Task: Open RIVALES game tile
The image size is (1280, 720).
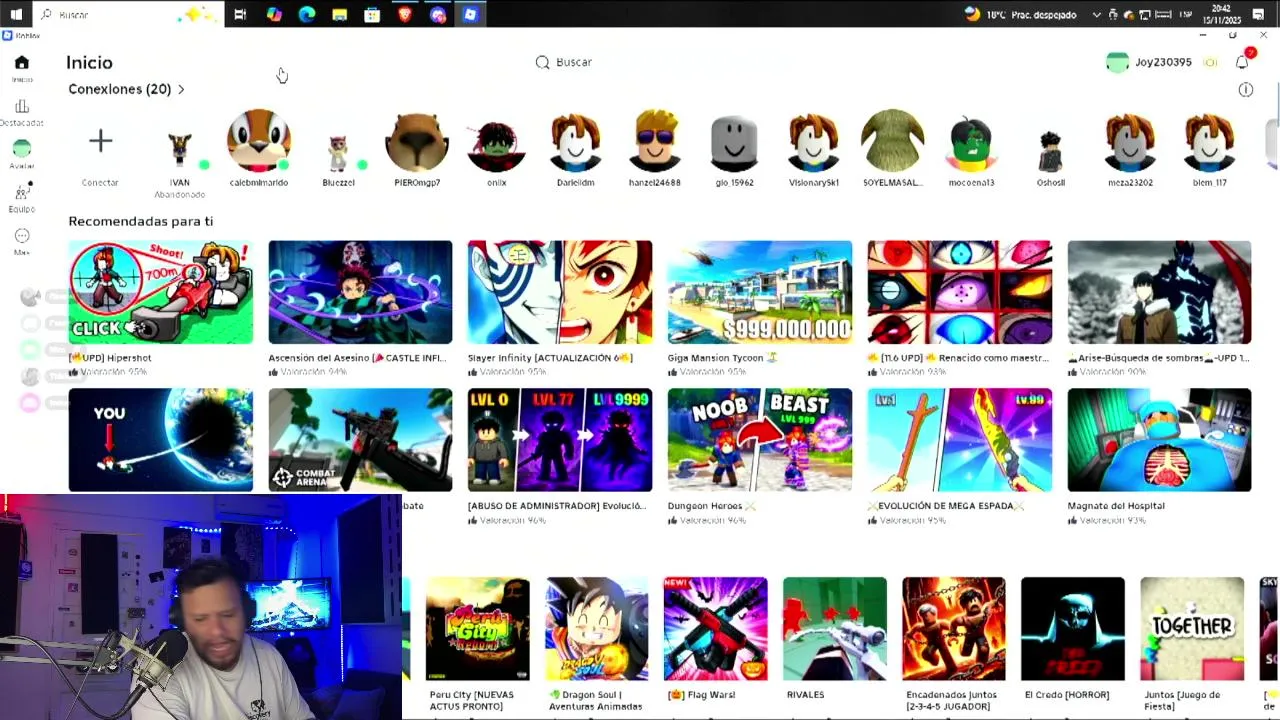Action: (835, 629)
